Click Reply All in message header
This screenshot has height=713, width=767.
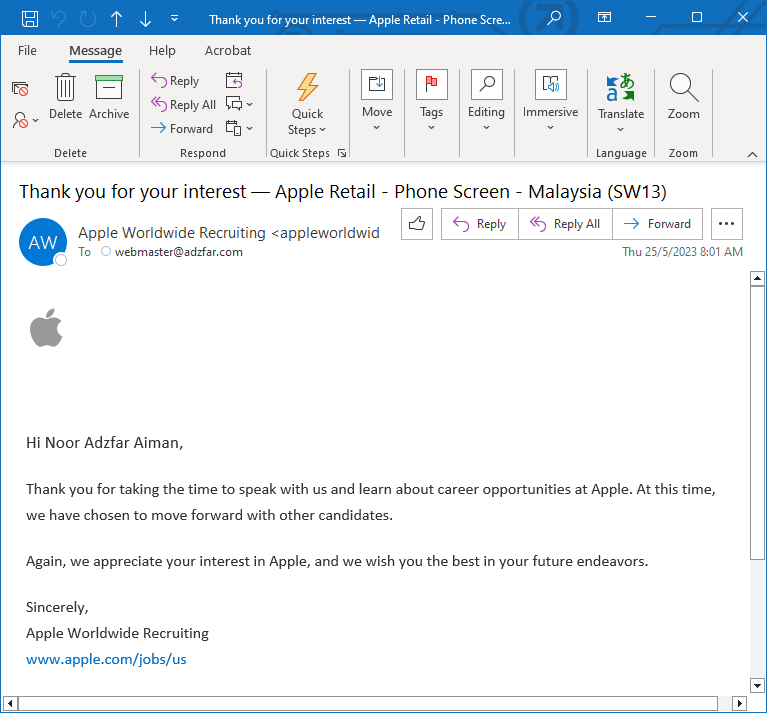(565, 224)
